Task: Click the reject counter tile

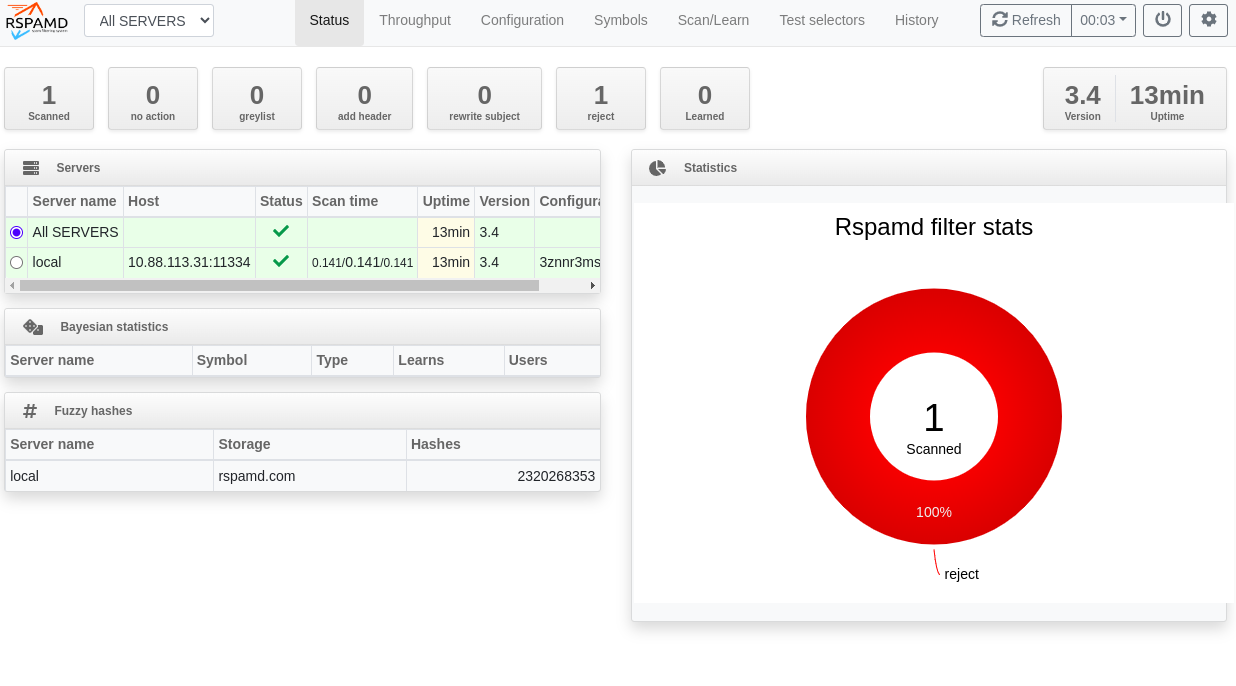Action: [x=600, y=99]
